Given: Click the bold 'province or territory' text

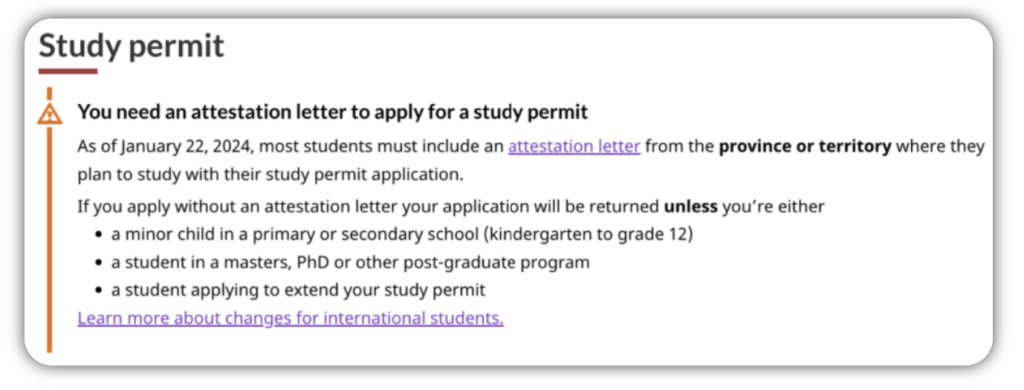Looking at the screenshot, I should [x=805, y=146].
